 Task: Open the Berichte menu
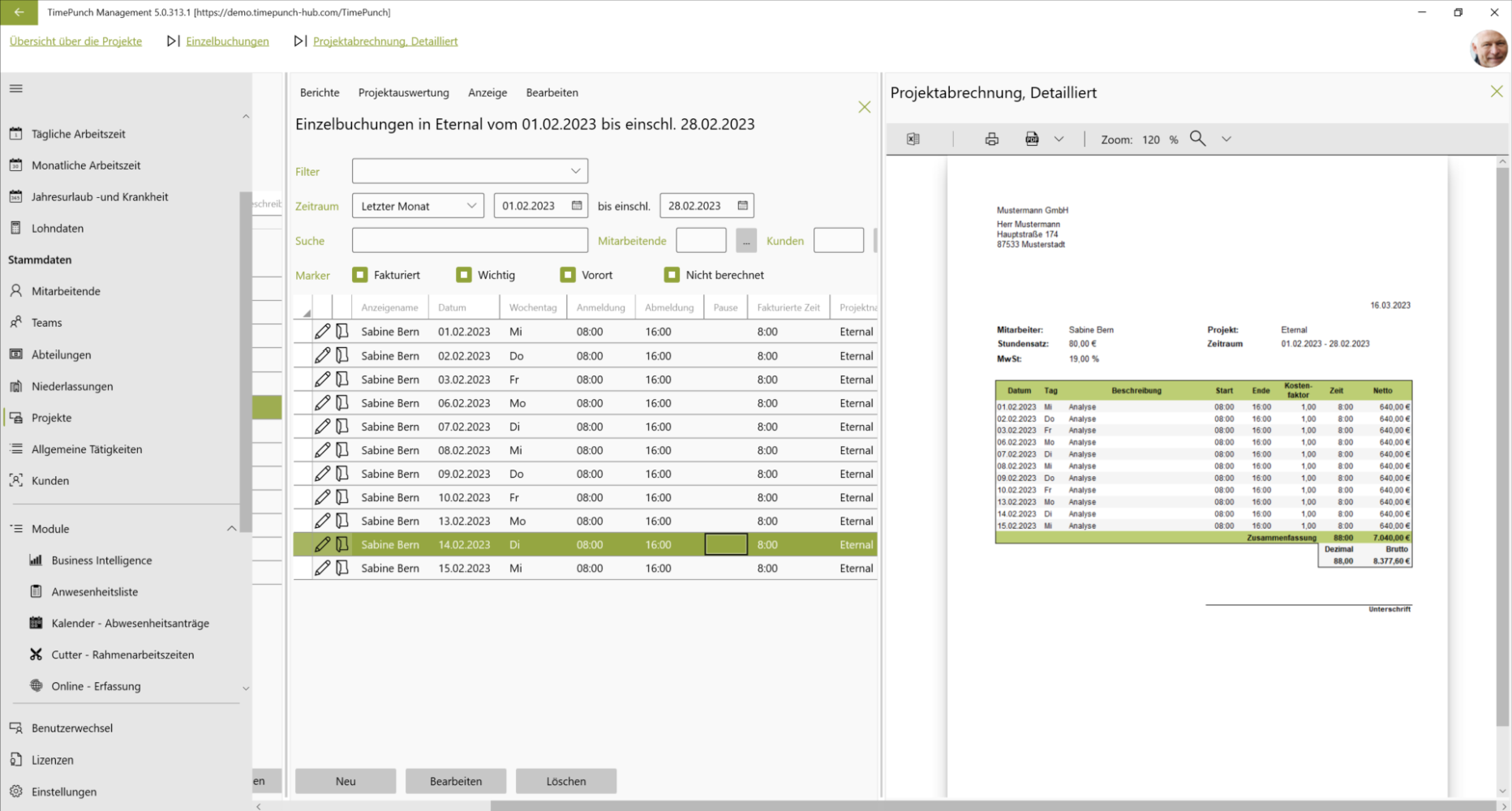(320, 92)
